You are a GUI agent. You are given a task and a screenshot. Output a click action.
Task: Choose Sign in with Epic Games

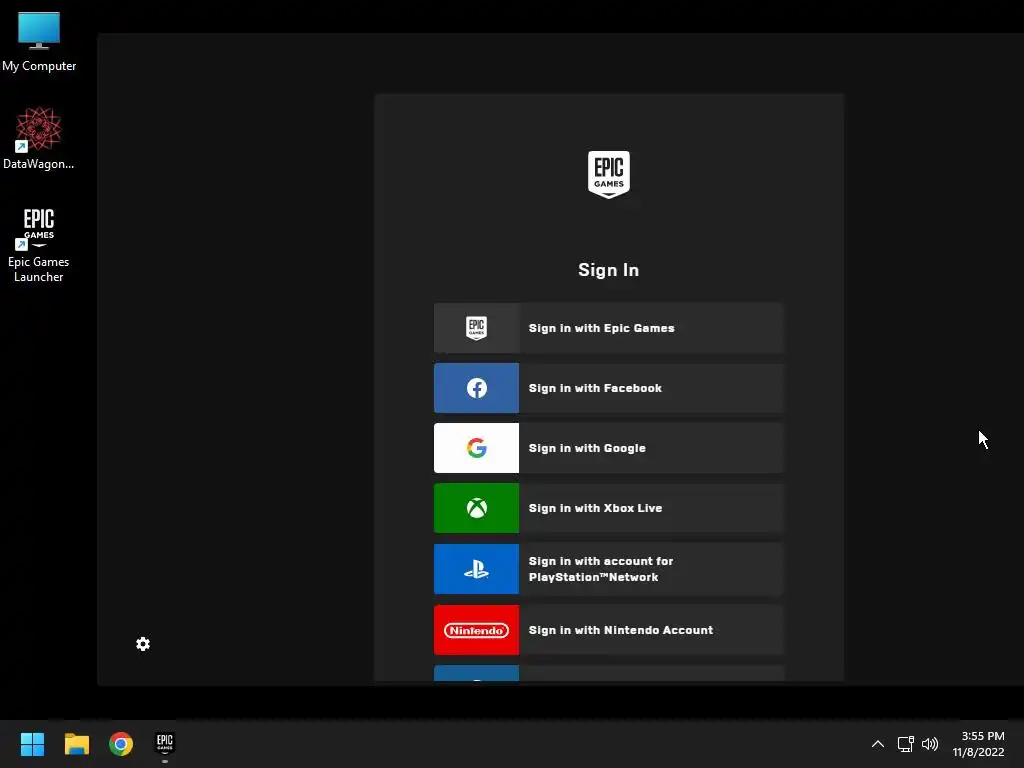[609, 328]
